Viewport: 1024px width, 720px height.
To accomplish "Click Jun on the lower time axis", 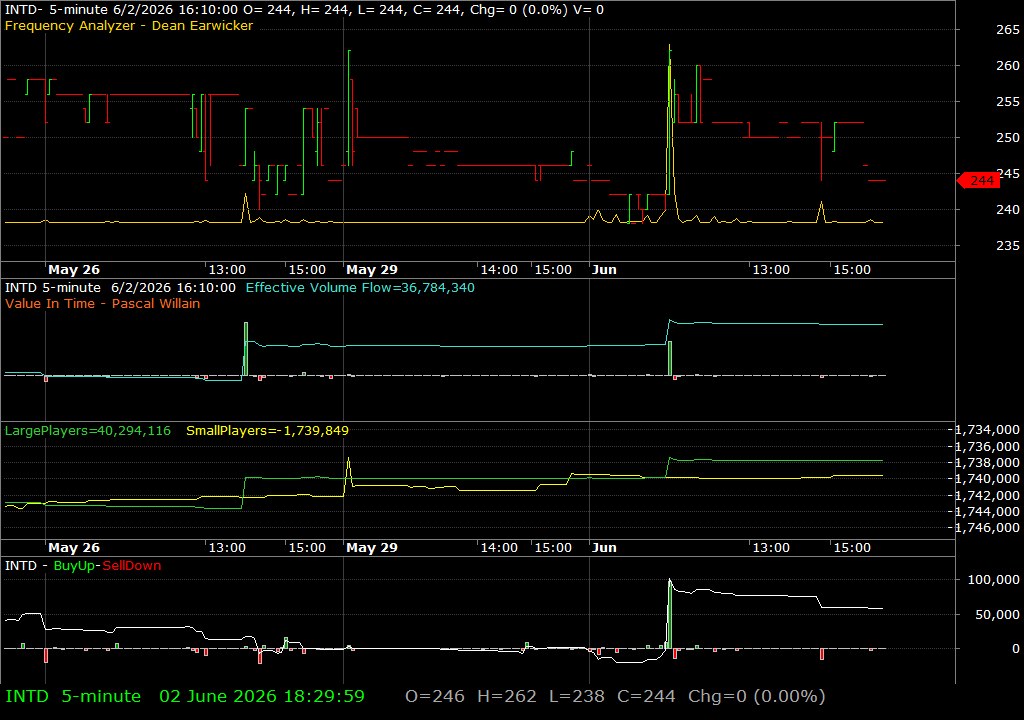I will click(604, 548).
